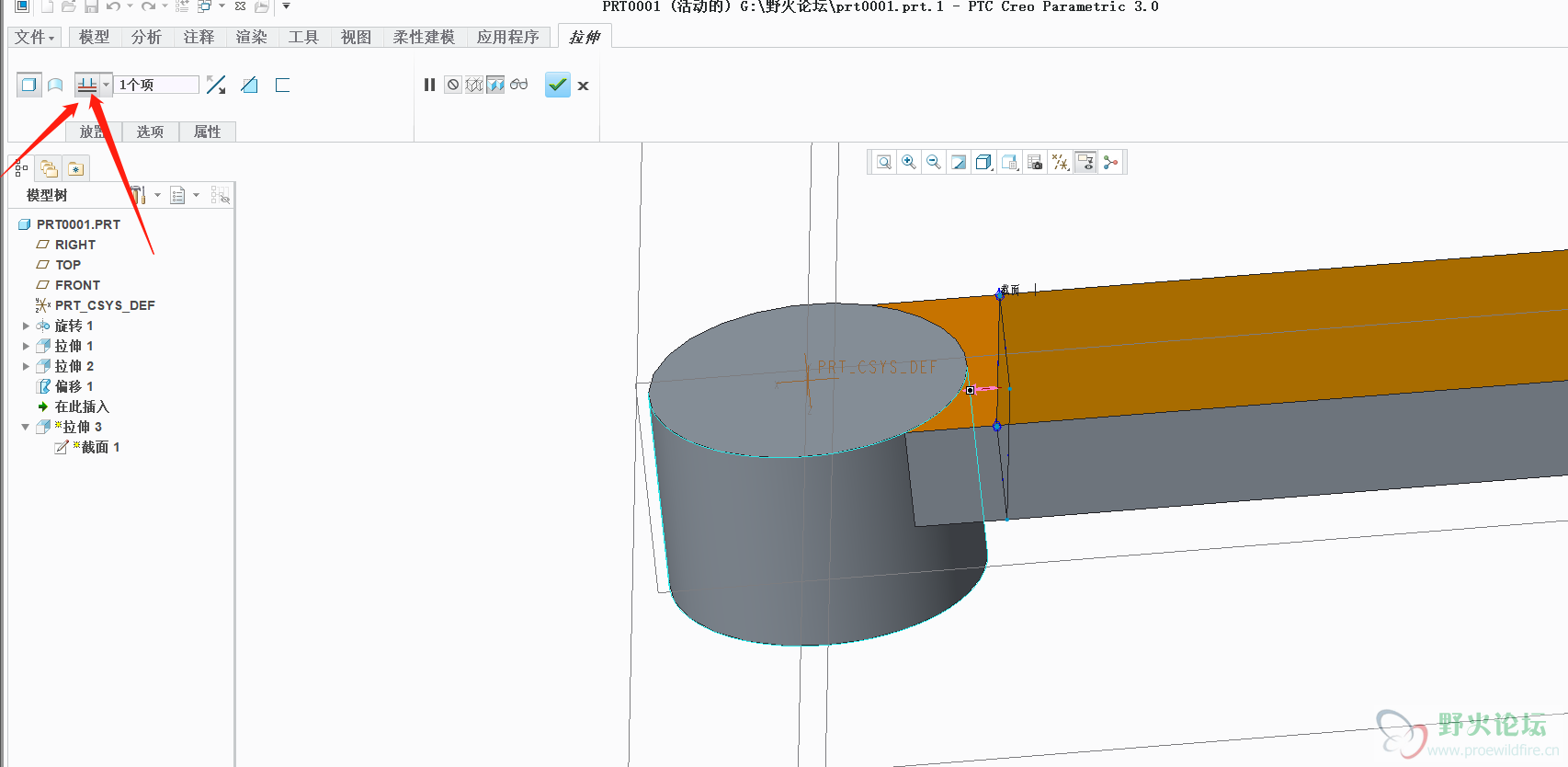Flip extrude depth direction icon
The image size is (1568, 767).
tap(216, 85)
